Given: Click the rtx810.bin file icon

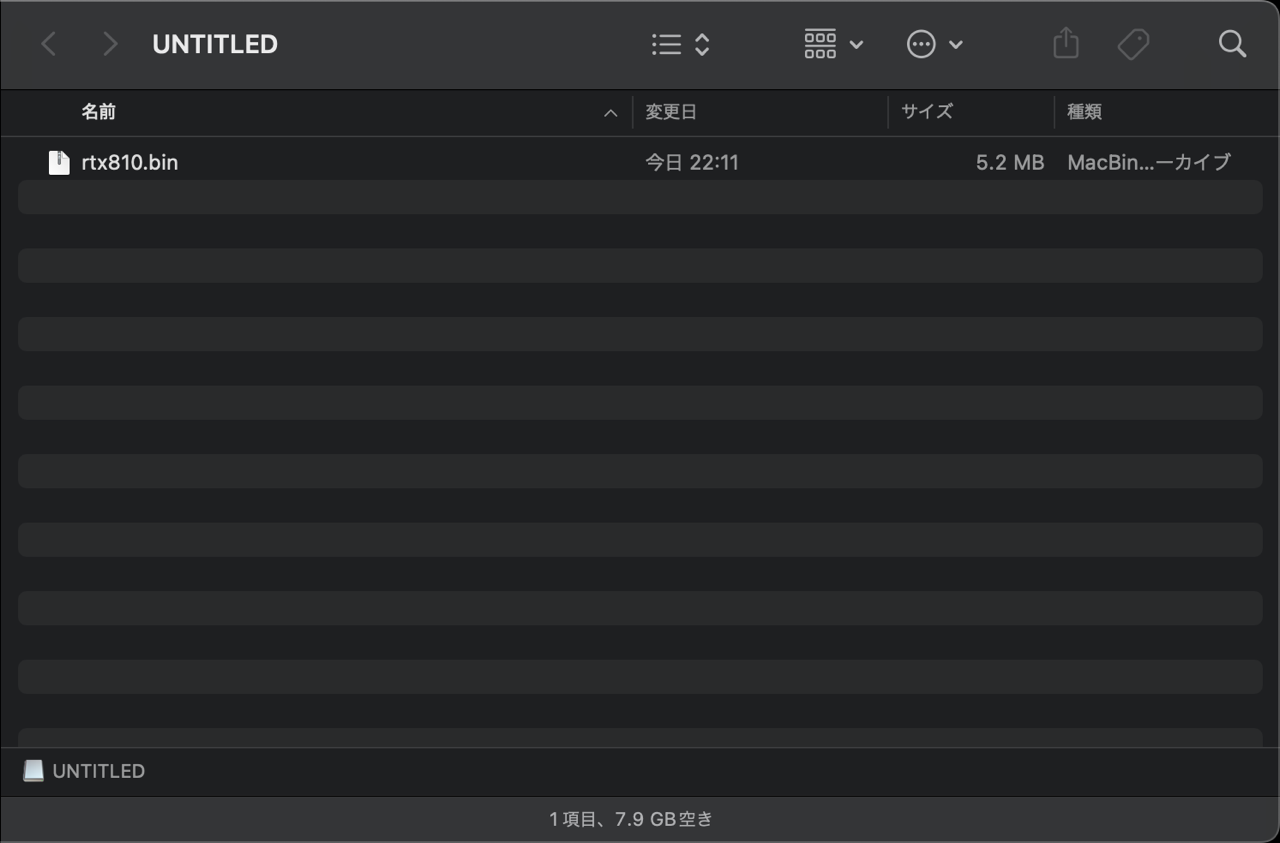Looking at the screenshot, I should coord(59,162).
